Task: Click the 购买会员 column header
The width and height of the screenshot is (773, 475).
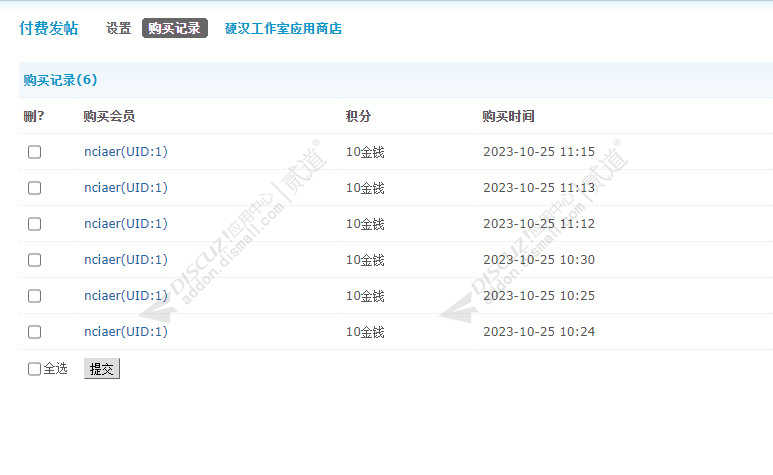Action: 109,116
